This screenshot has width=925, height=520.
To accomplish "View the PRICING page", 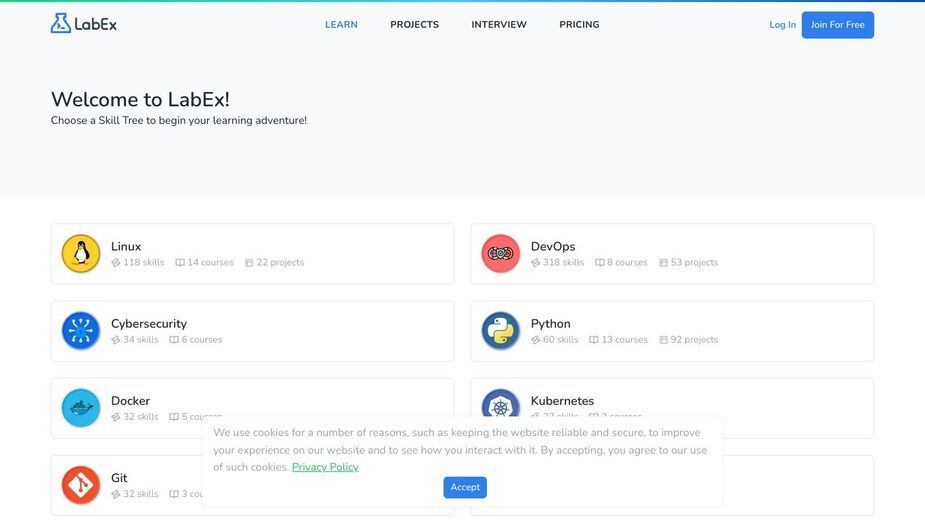I will 579,24.
